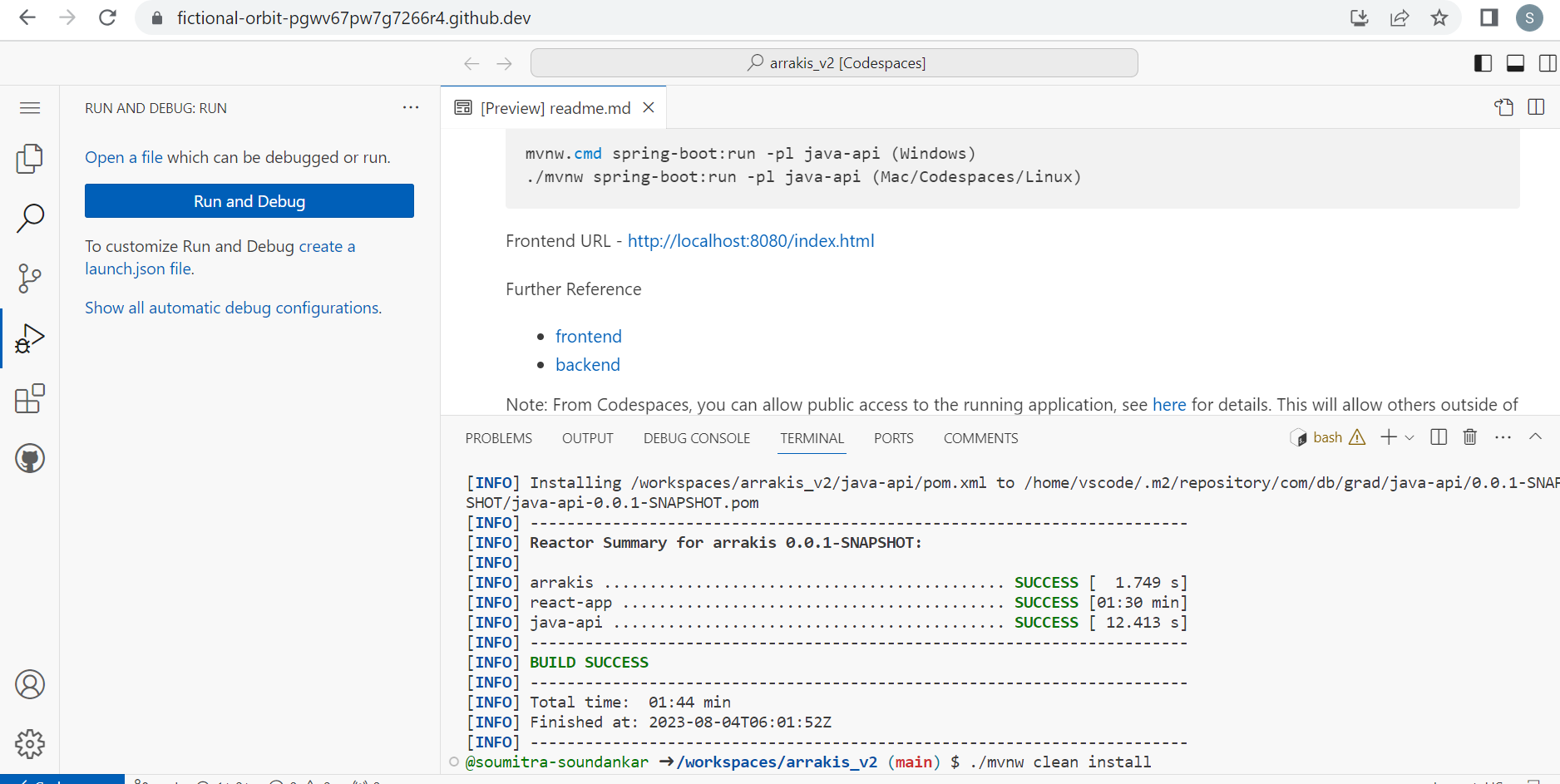
Task: Follow the localhost:8080 frontend URL link
Action: click(x=751, y=240)
